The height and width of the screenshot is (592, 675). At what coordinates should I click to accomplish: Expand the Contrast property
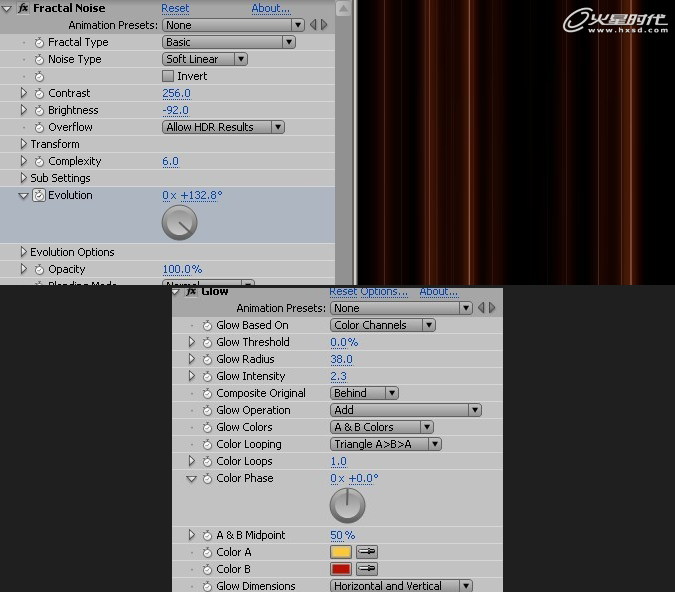[x=24, y=93]
